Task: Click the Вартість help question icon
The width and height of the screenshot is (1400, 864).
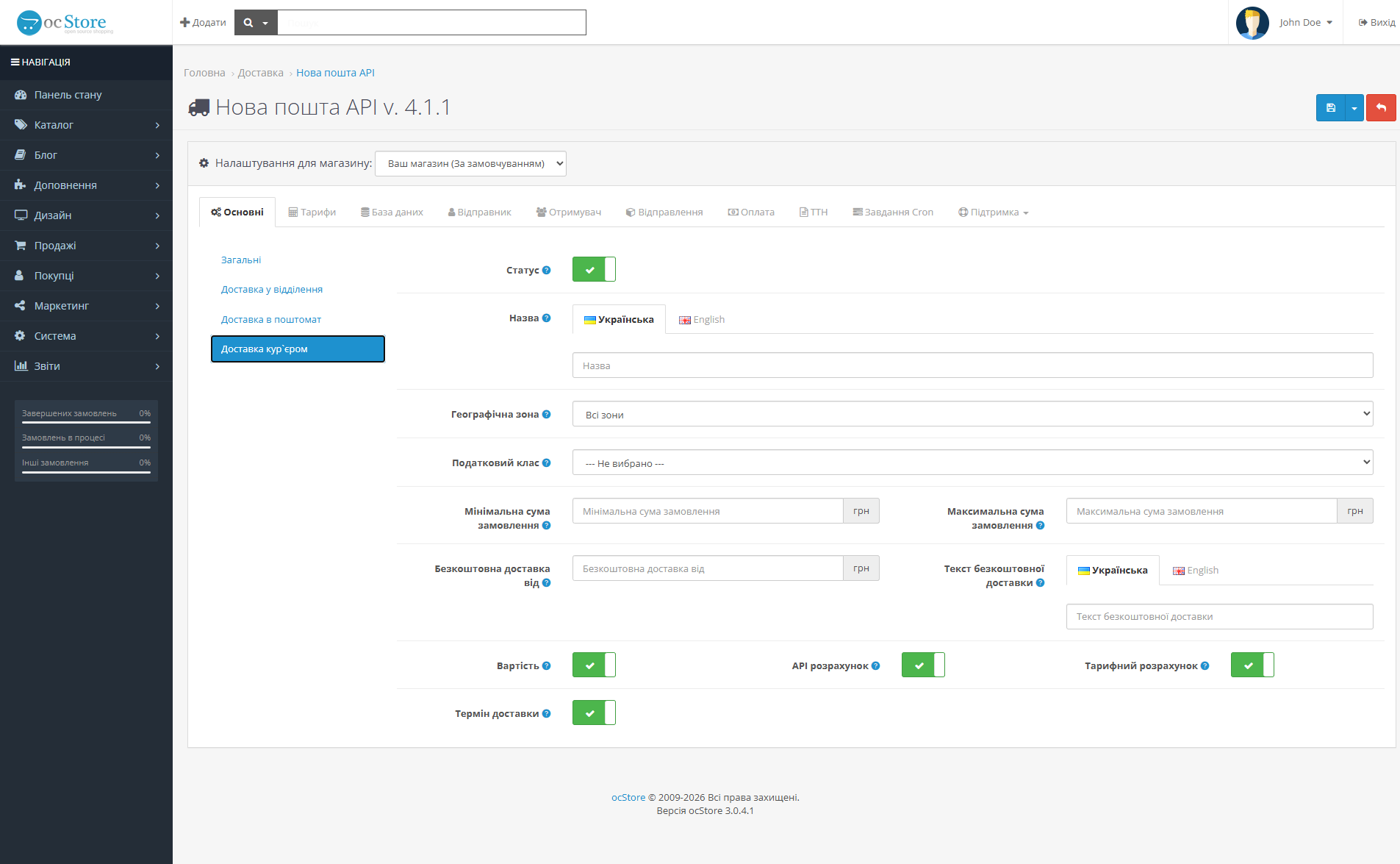Action: [x=546, y=665]
